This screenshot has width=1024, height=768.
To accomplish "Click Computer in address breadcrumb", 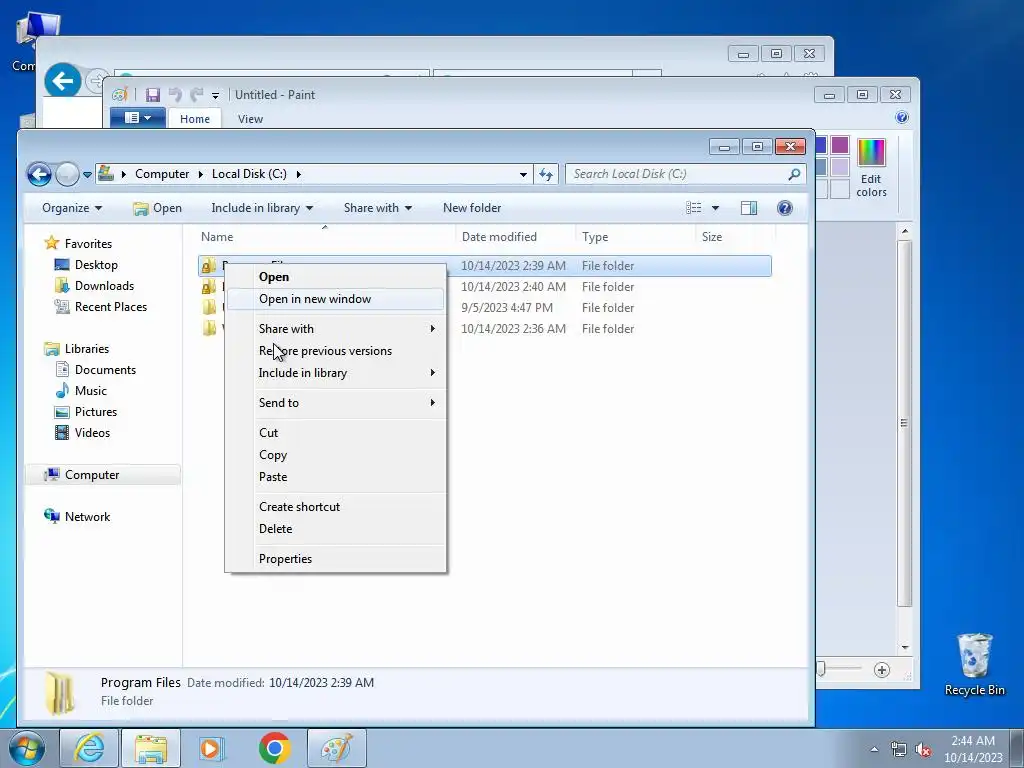I will [162, 174].
